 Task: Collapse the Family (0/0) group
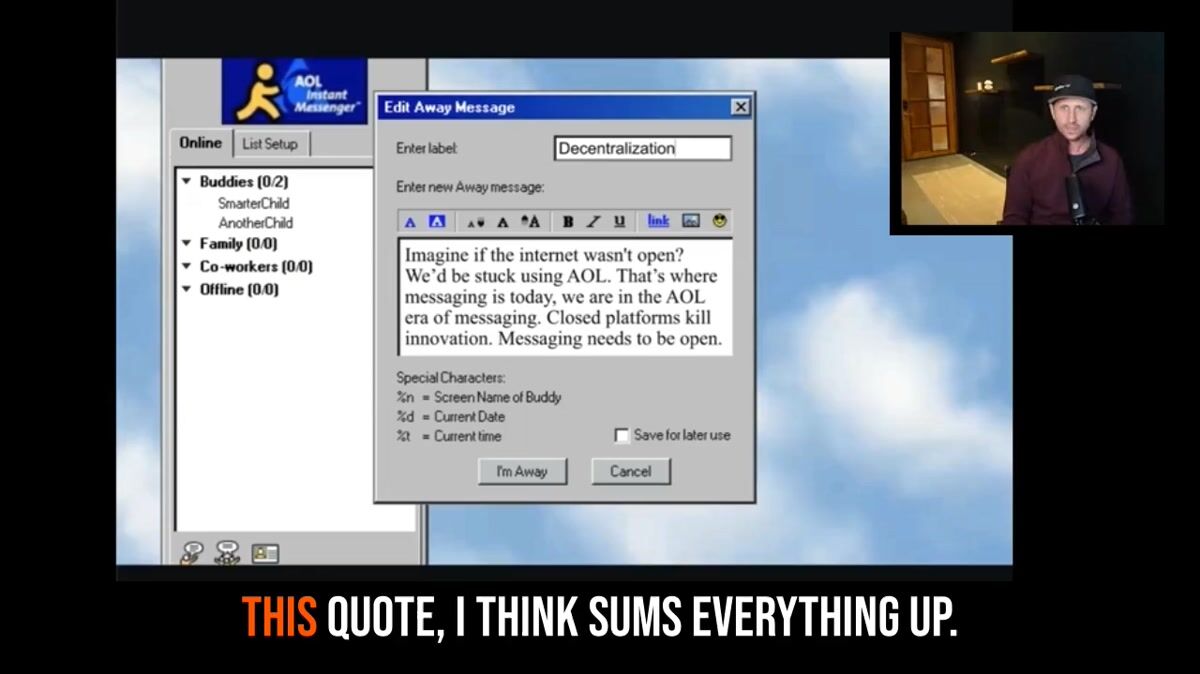point(187,244)
